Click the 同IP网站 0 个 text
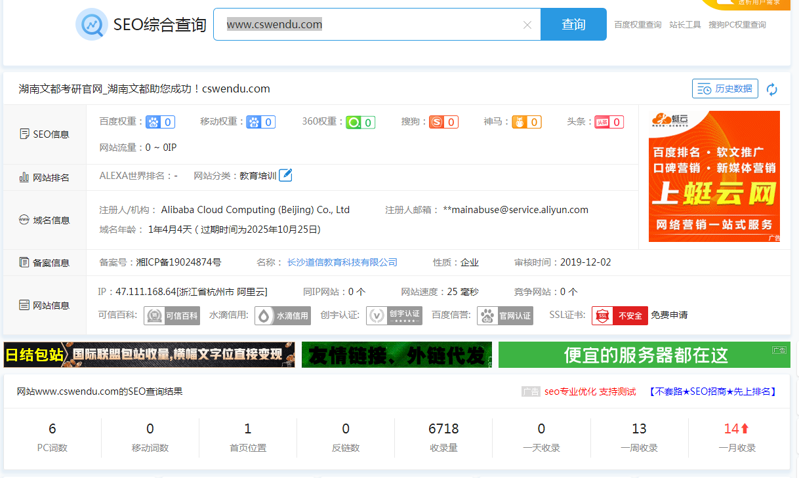 (x=334, y=292)
